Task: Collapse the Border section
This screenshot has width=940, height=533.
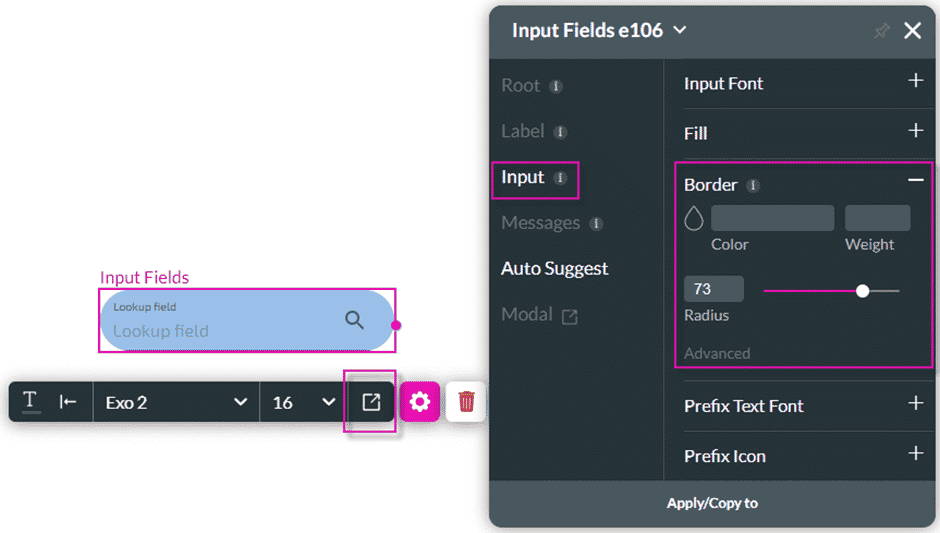Action: (915, 181)
